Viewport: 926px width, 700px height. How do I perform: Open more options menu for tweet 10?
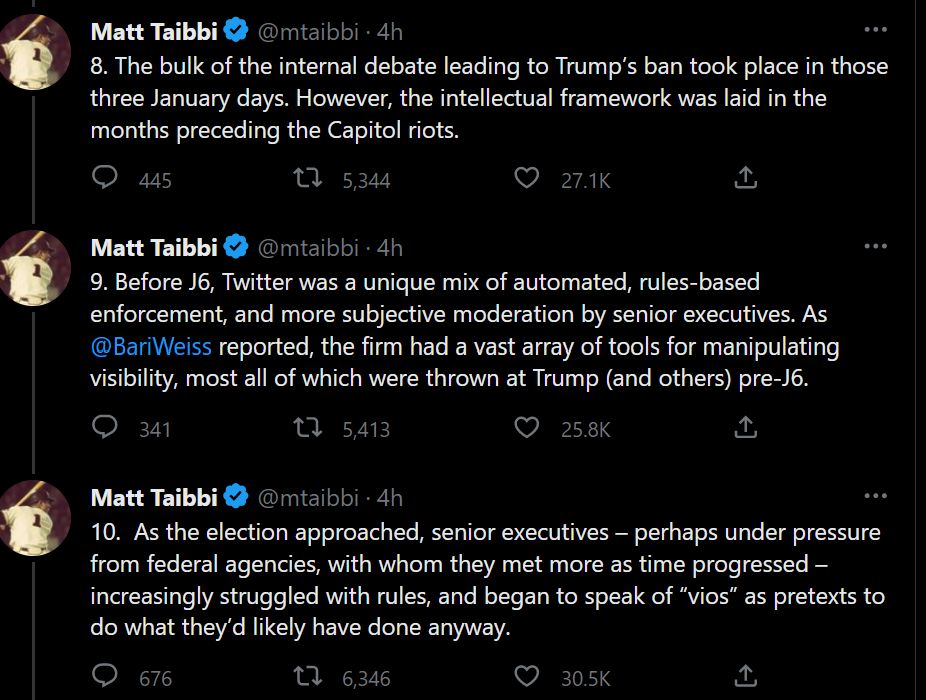(x=875, y=495)
